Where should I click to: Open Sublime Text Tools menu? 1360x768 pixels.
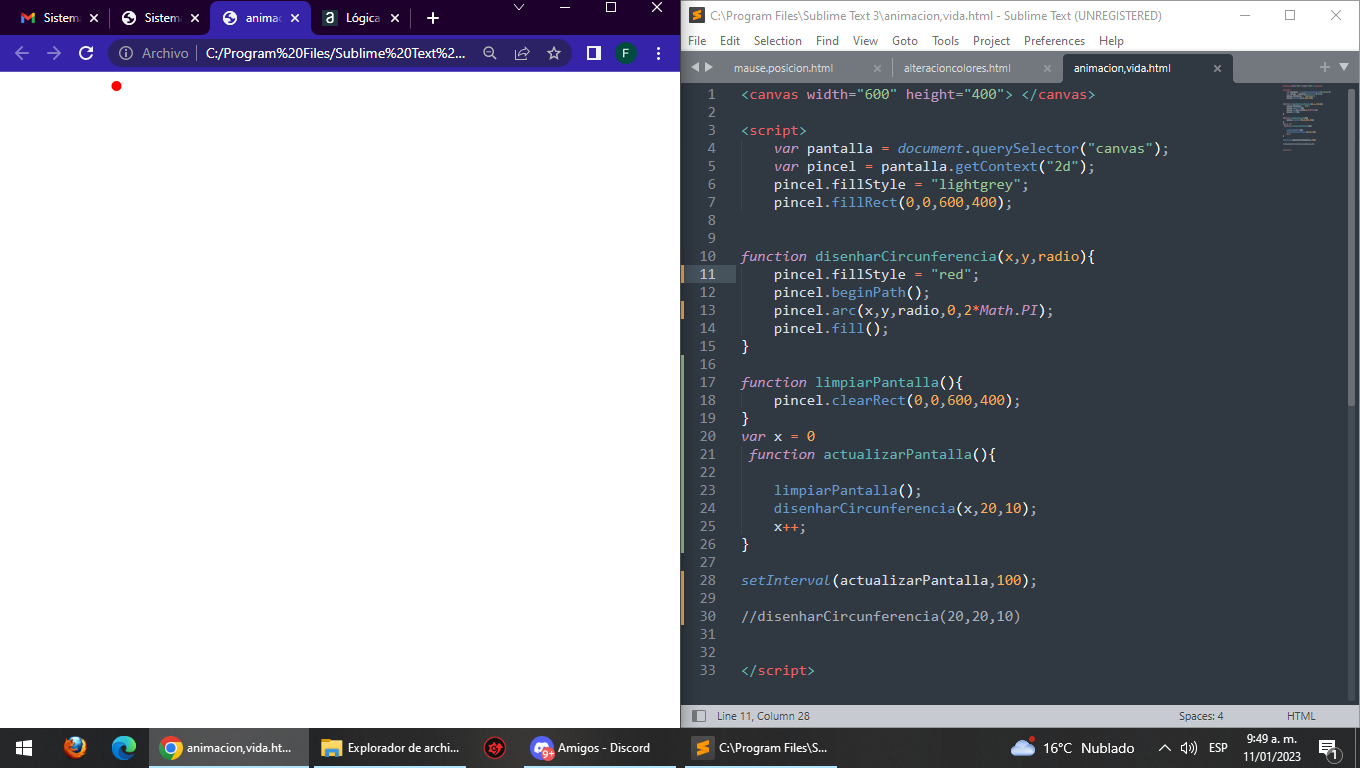pyautogui.click(x=945, y=41)
